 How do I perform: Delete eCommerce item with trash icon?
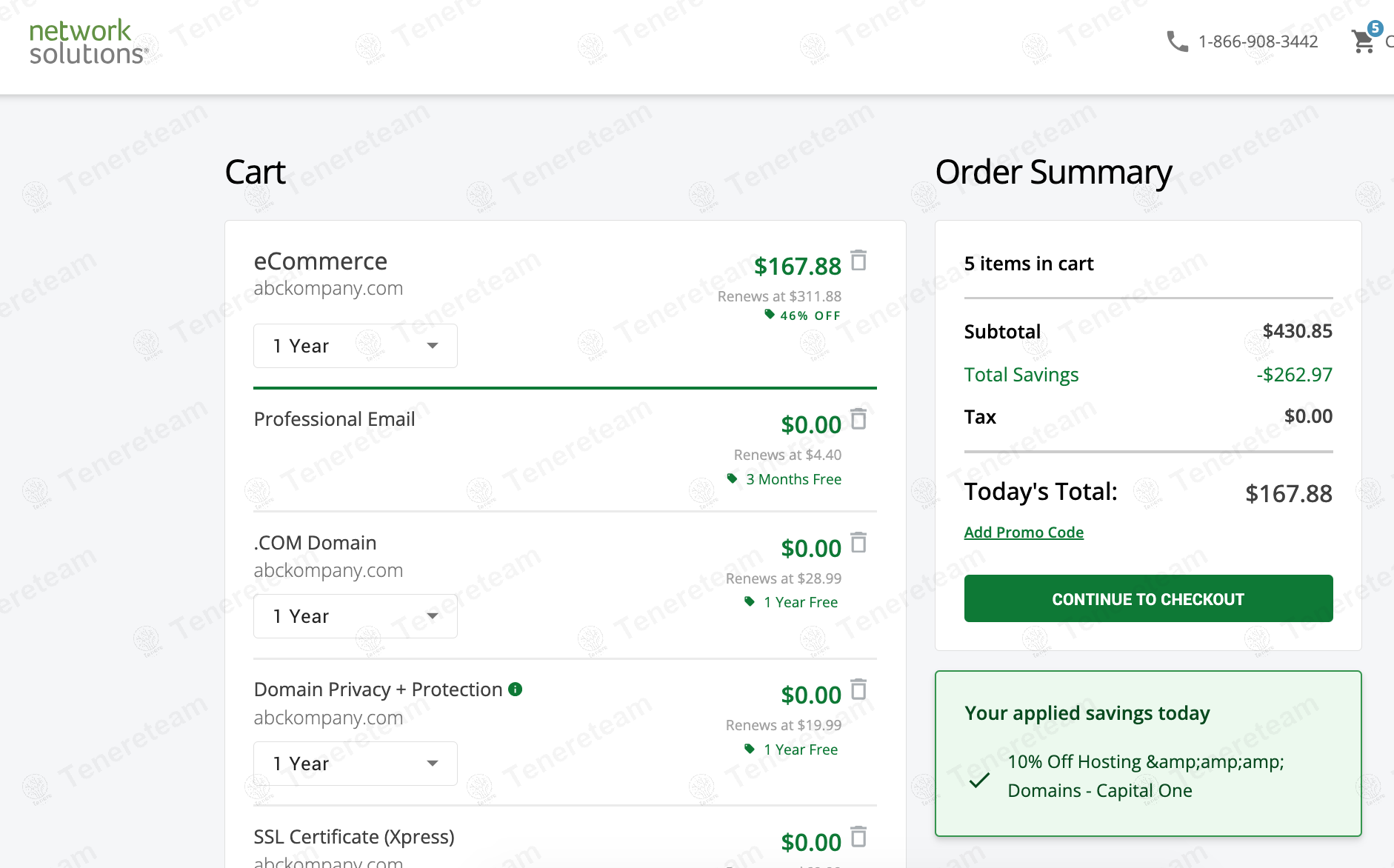858,261
